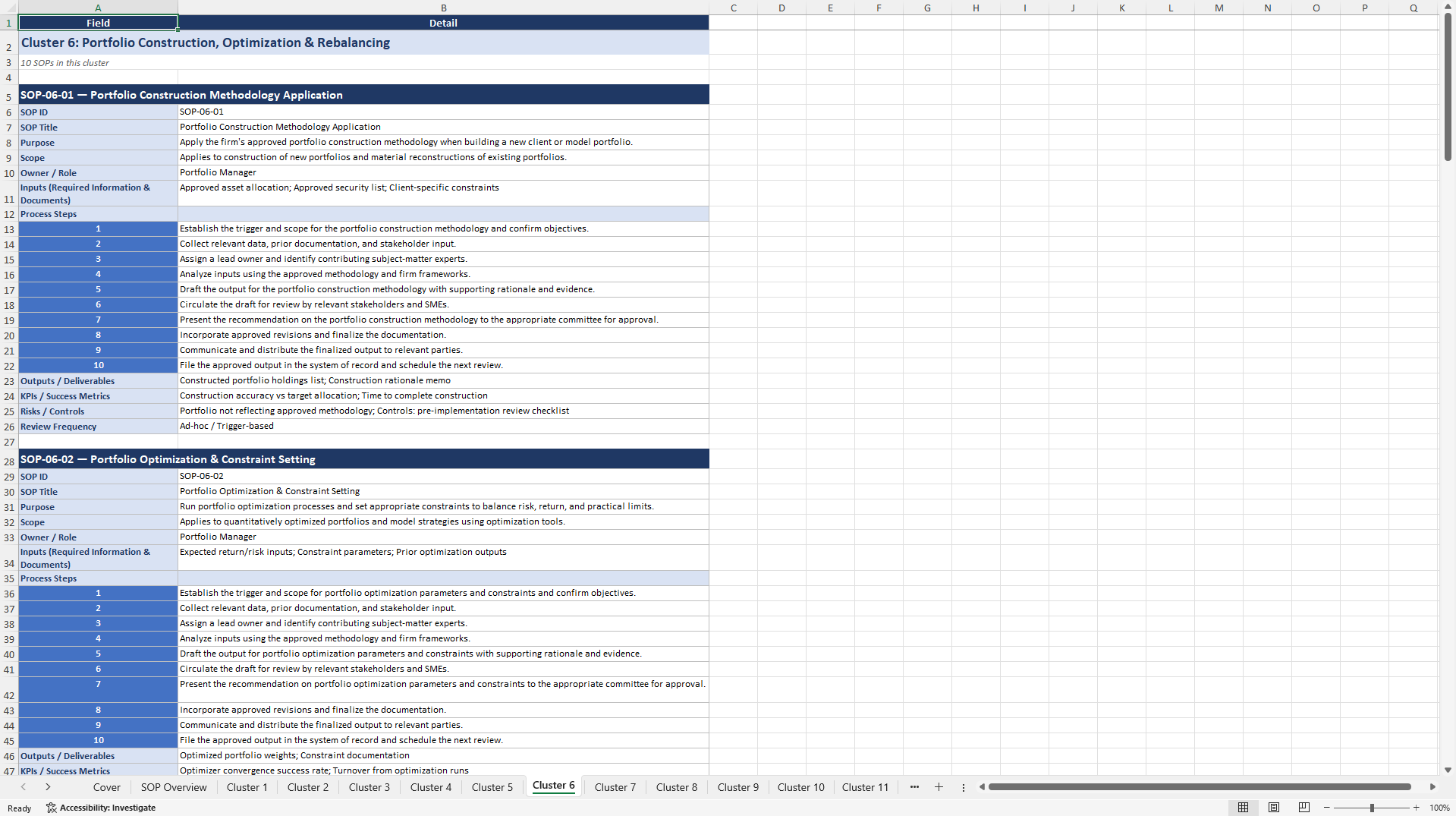1456x816 pixels.
Task: Select 'Optimized portfolio weights' cell
Action: pyautogui.click(x=443, y=755)
